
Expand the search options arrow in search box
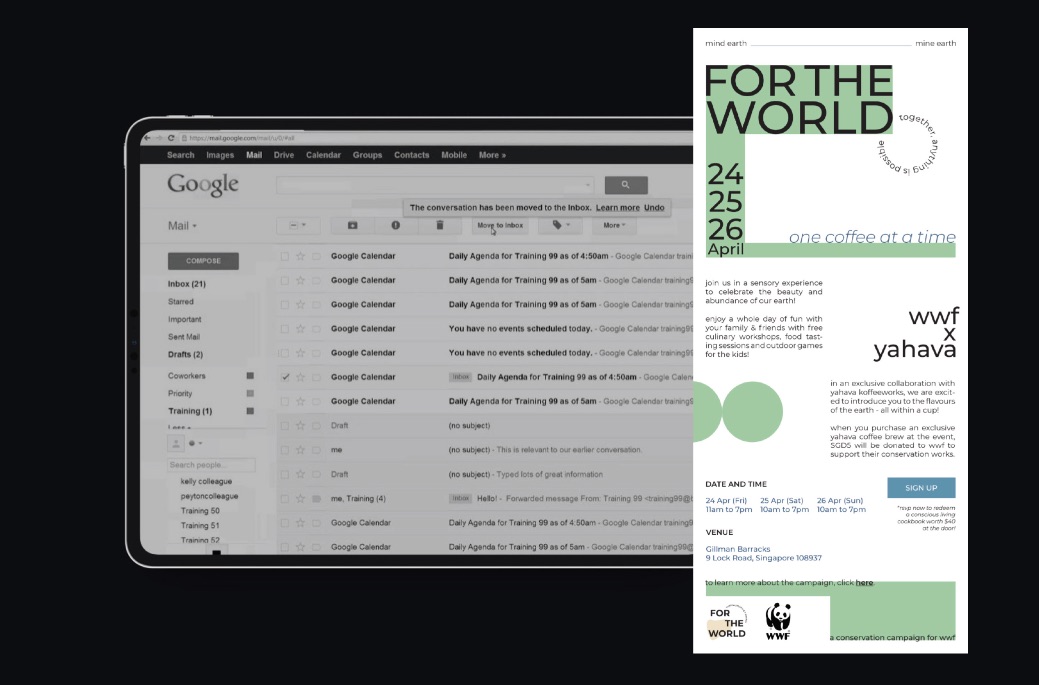click(588, 185)
